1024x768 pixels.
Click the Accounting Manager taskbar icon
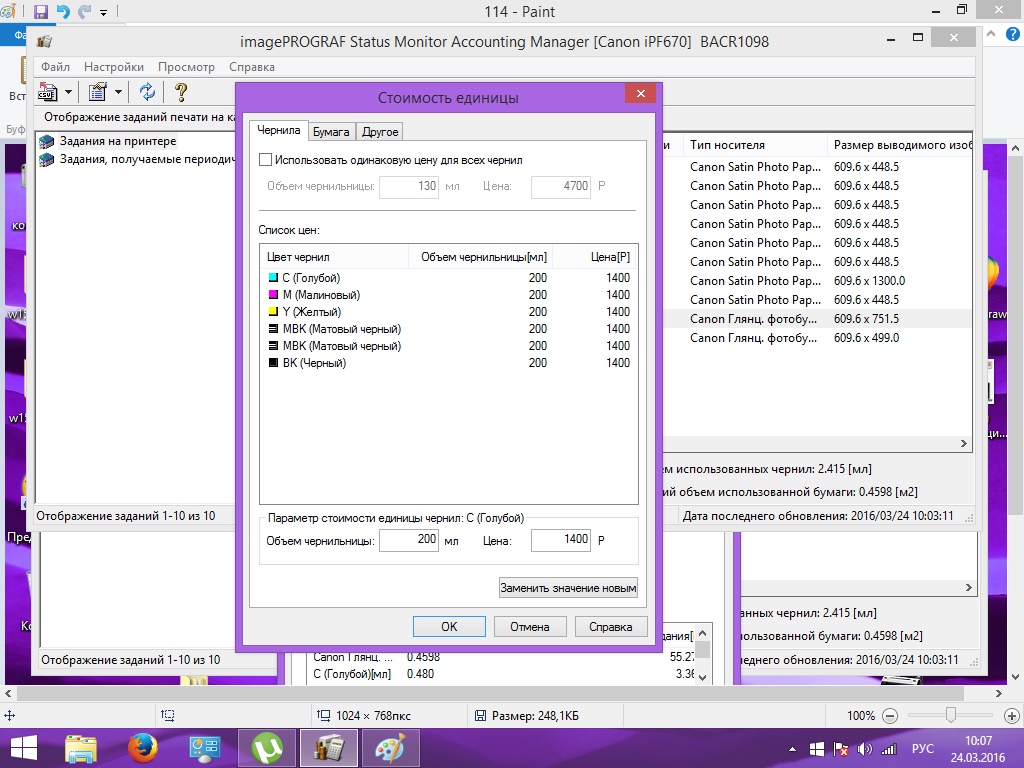(328, 748)
